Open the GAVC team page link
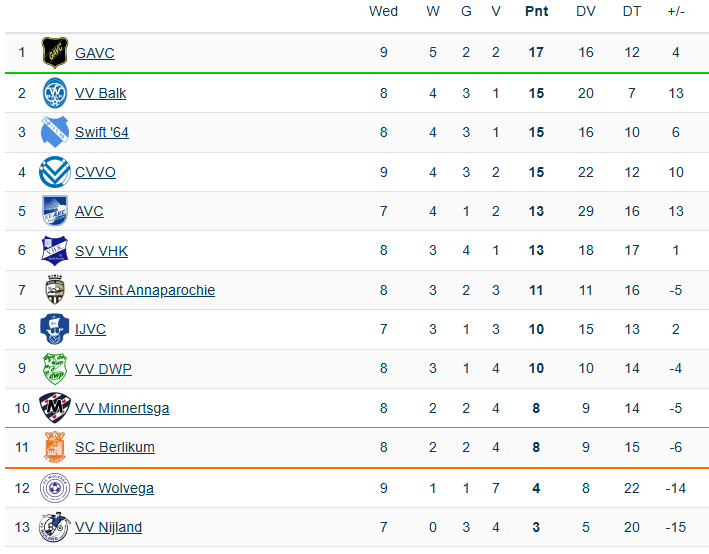 click(95, 53)
